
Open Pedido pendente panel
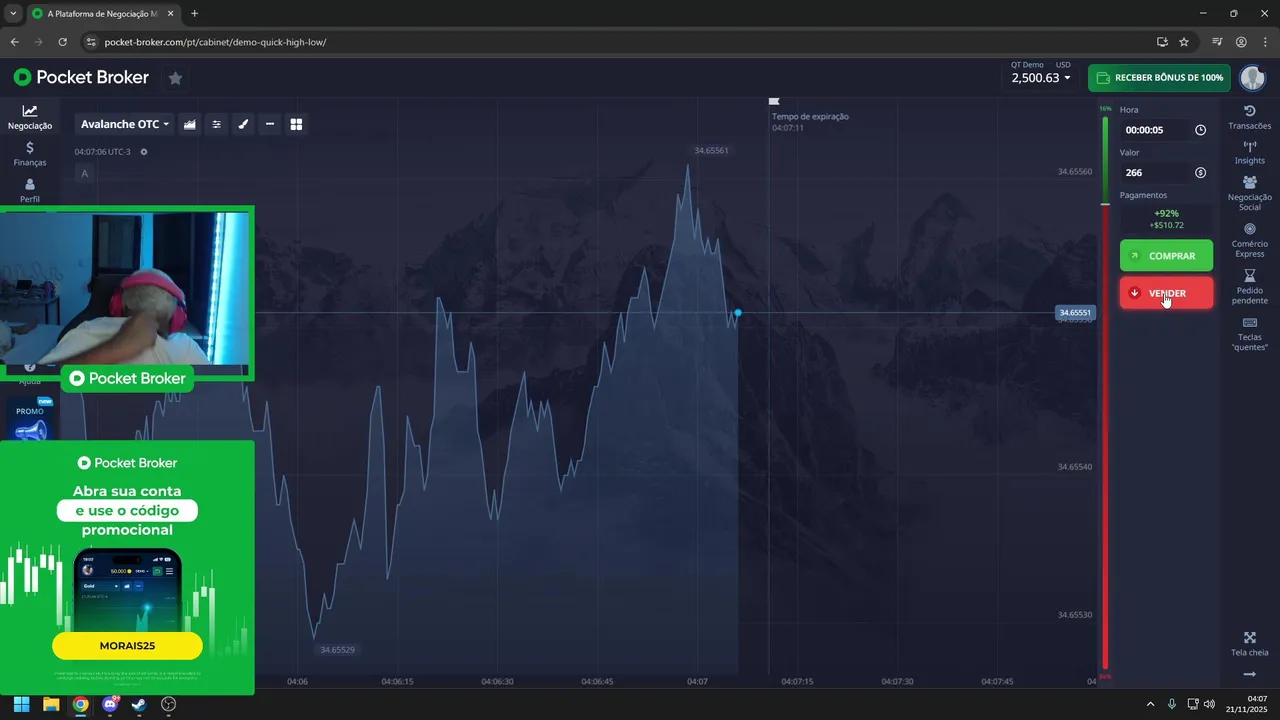point(1249,287)
